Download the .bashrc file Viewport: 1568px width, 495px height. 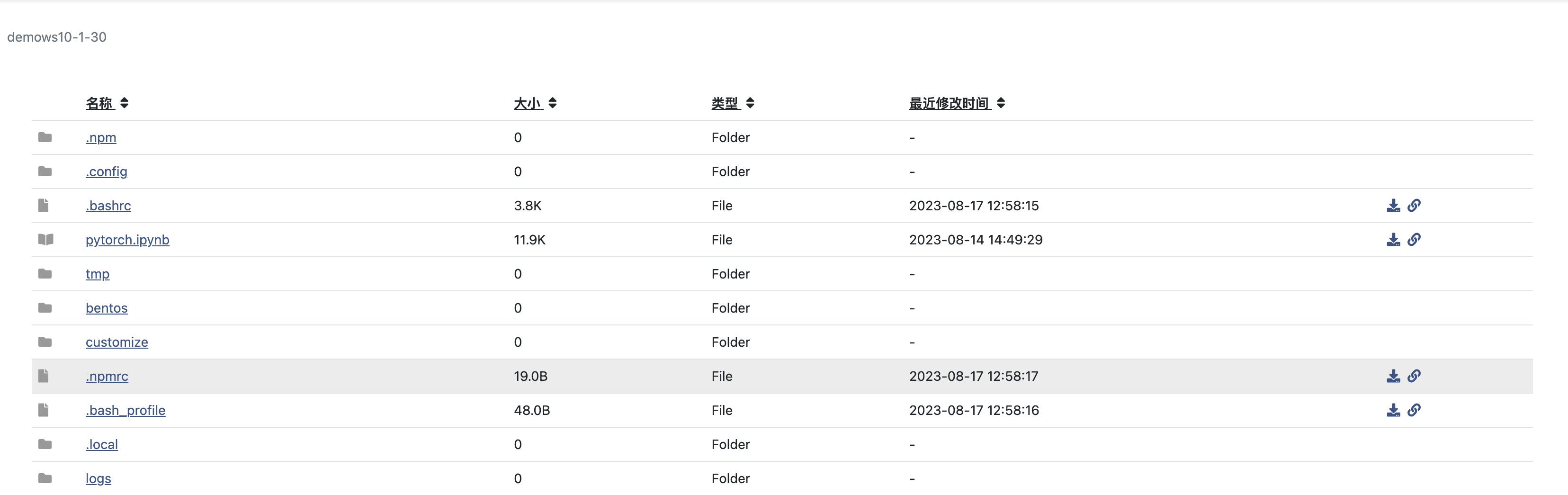tap(1393, 206)
